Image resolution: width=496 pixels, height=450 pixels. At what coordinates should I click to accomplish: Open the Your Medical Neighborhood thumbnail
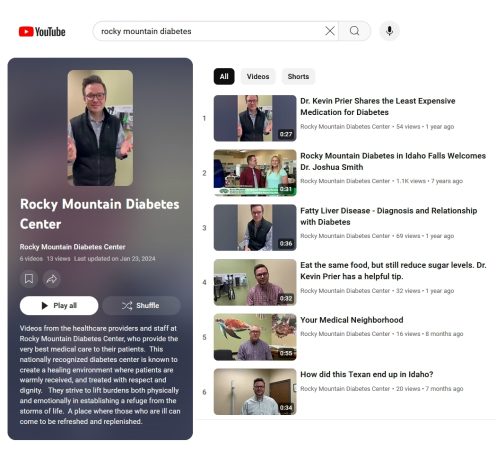click(x=255, y=337)
